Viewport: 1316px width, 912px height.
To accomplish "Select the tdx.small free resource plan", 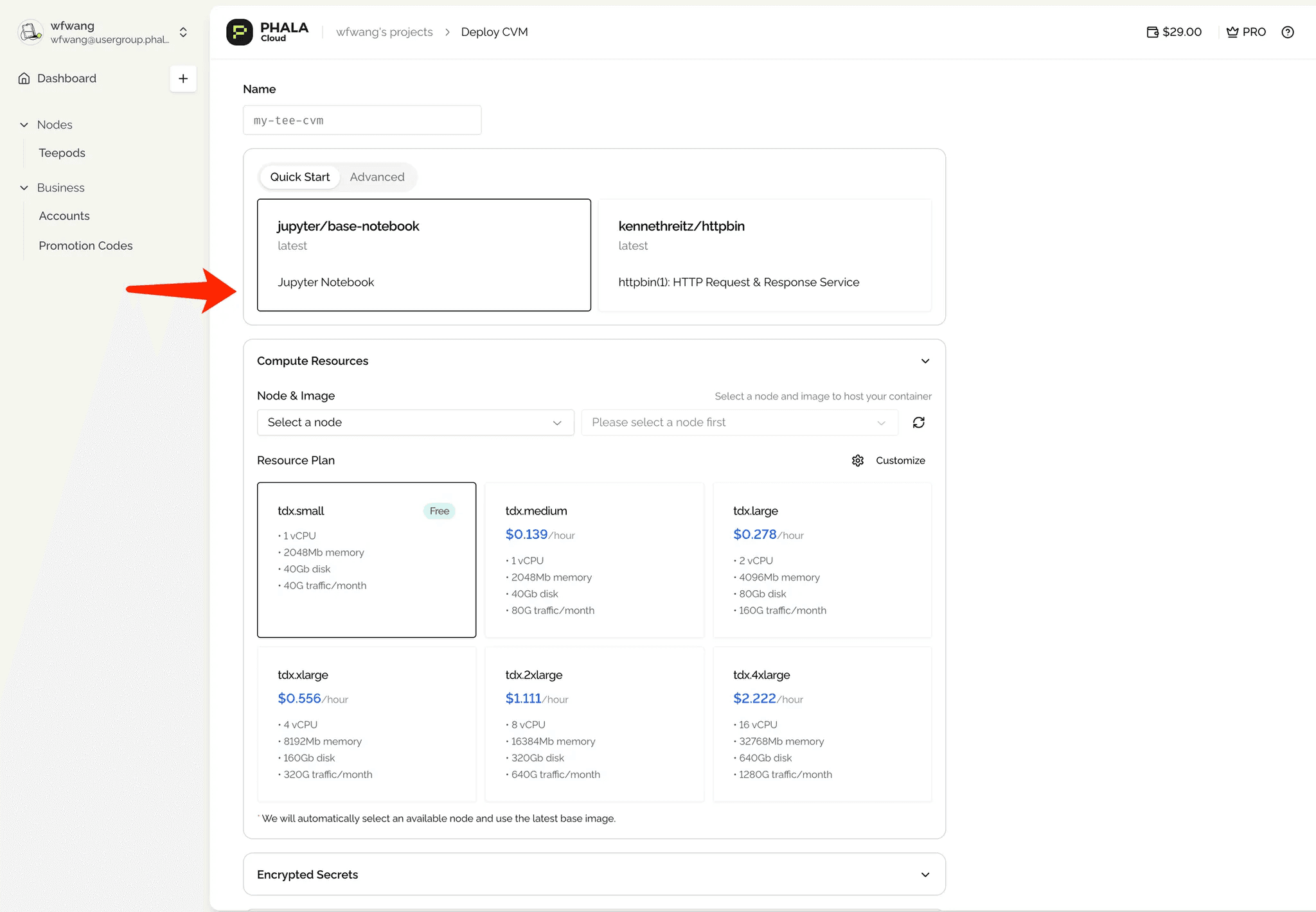I will [366, 559].
